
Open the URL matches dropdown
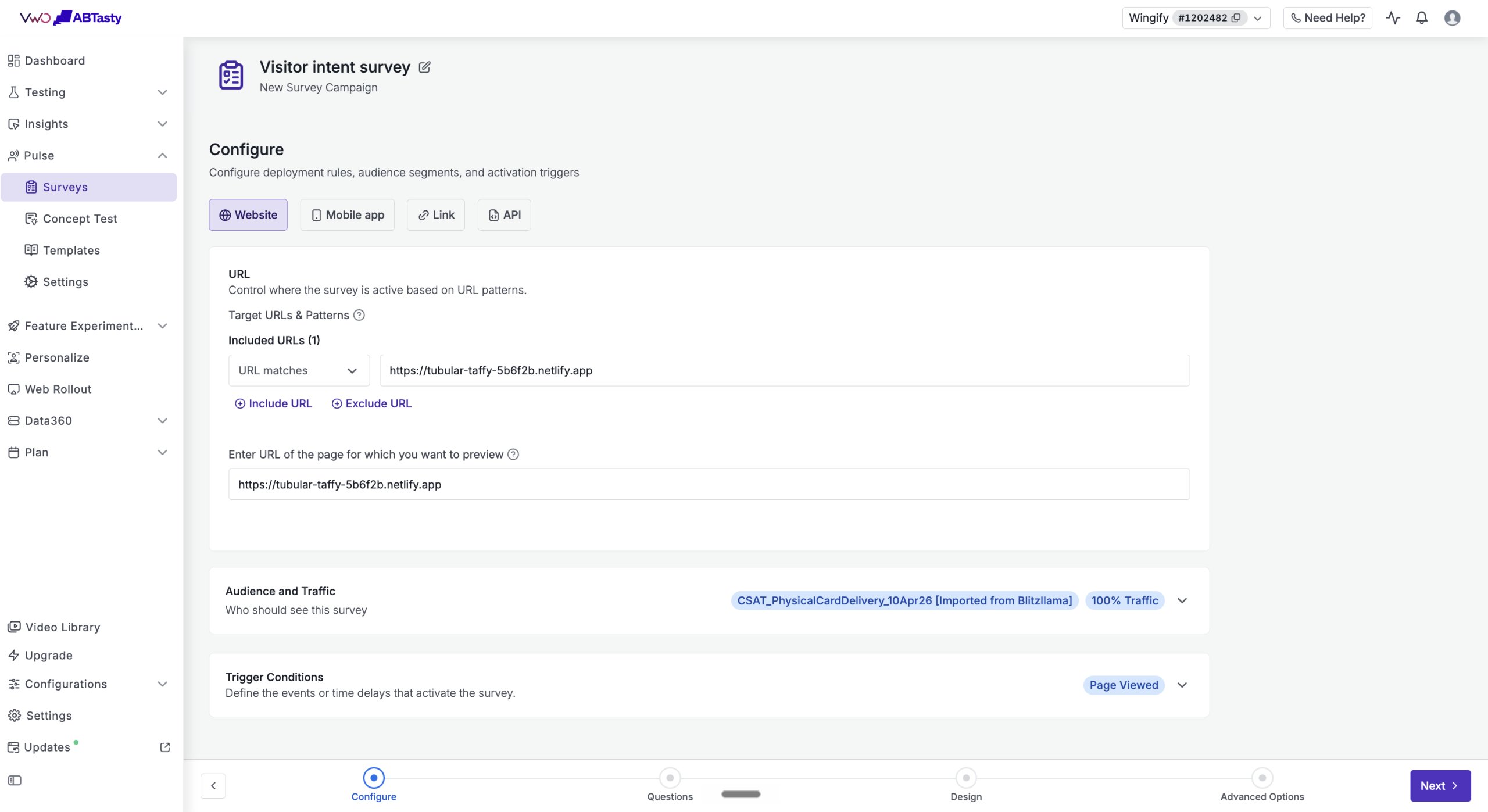click(x=299, y=371)
